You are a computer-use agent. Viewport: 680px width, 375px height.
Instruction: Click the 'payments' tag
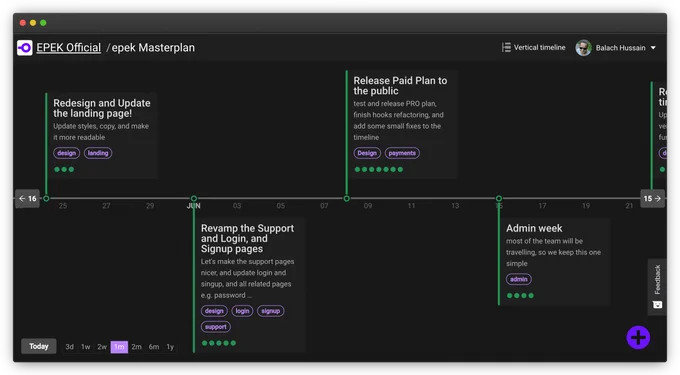[402, 153]
